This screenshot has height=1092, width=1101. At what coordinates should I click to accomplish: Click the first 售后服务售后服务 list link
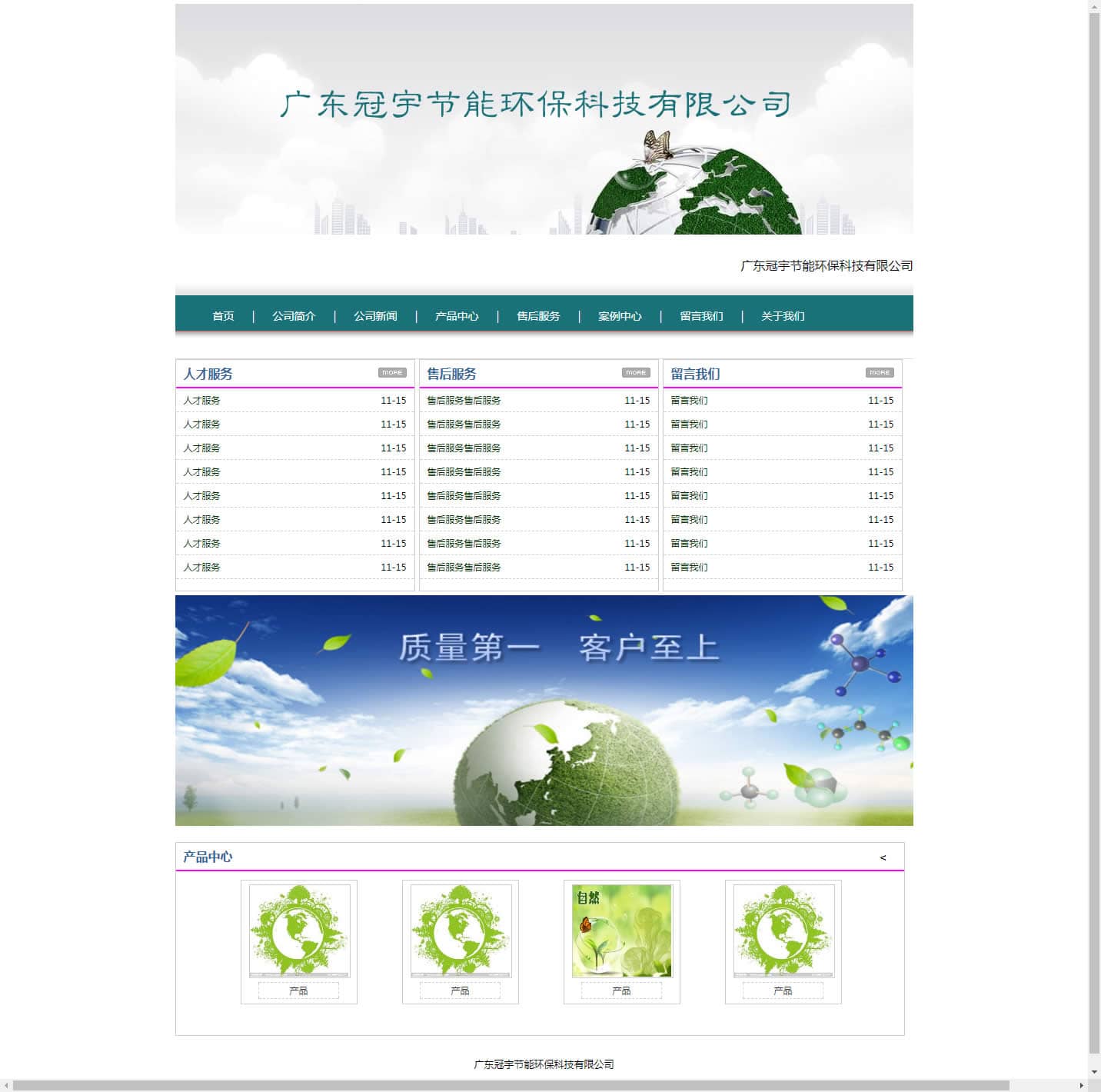464,401
